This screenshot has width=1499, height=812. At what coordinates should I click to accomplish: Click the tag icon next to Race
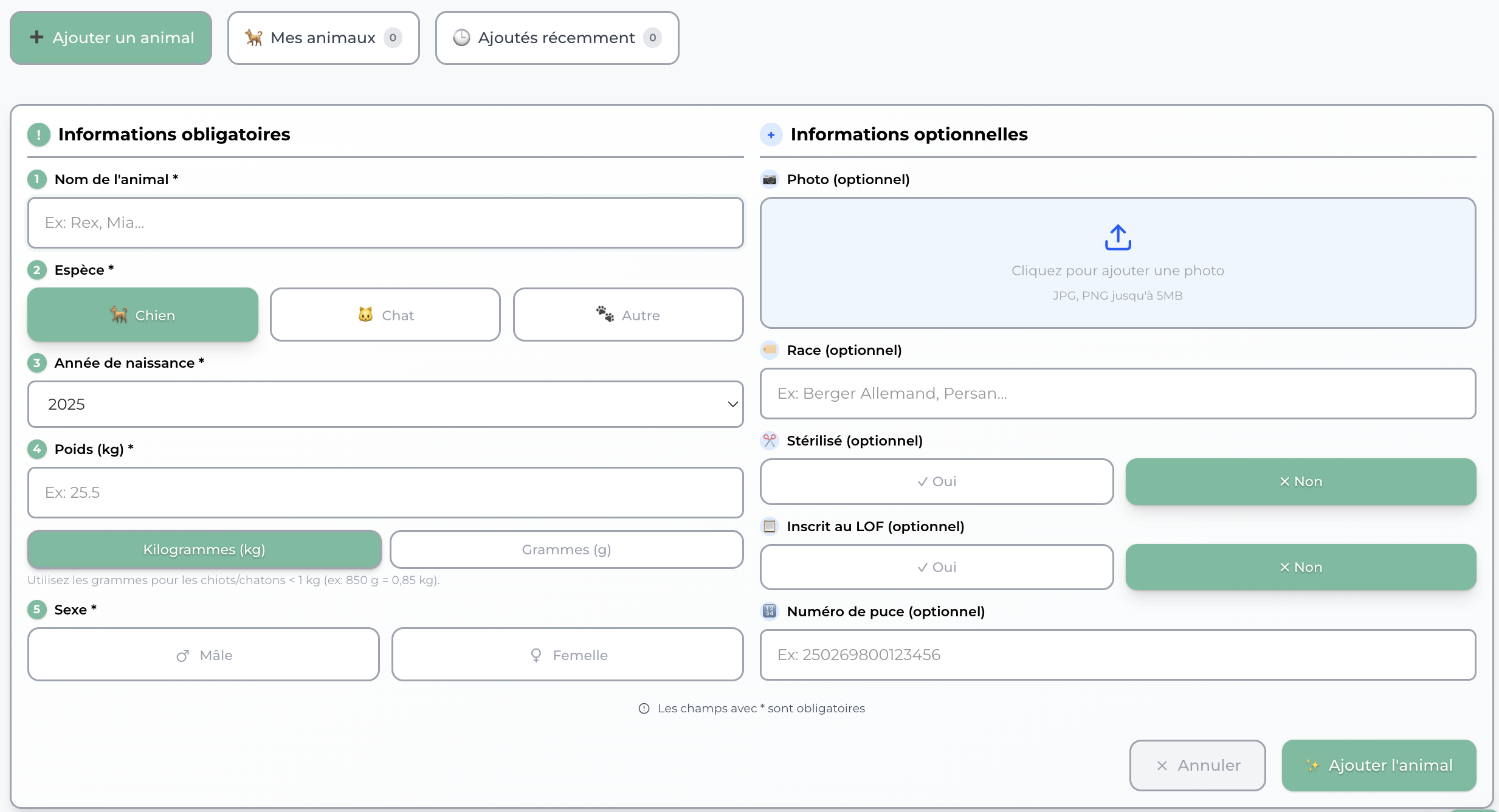(770, 349)
